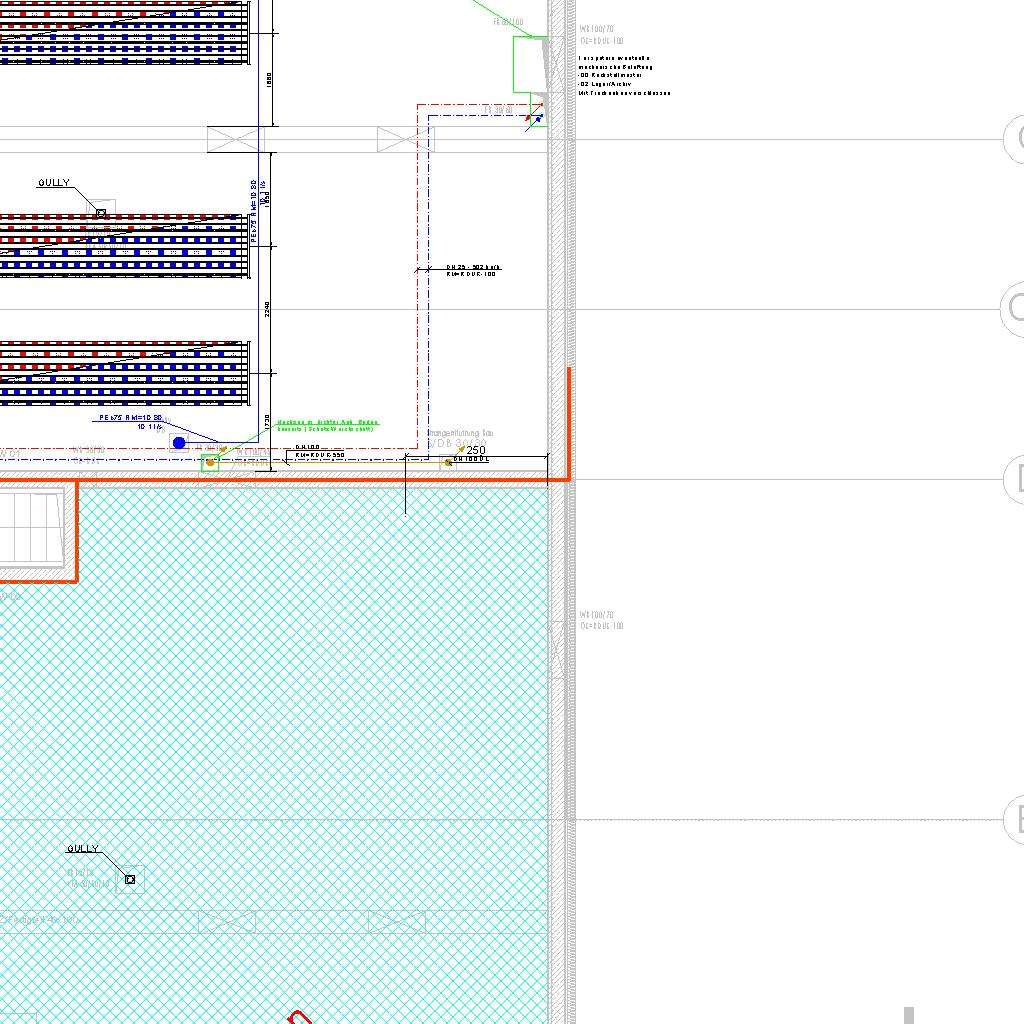Click the green square with orange dot
The height and width of the screenshot is (1024, 1024).
pos(210,462)
